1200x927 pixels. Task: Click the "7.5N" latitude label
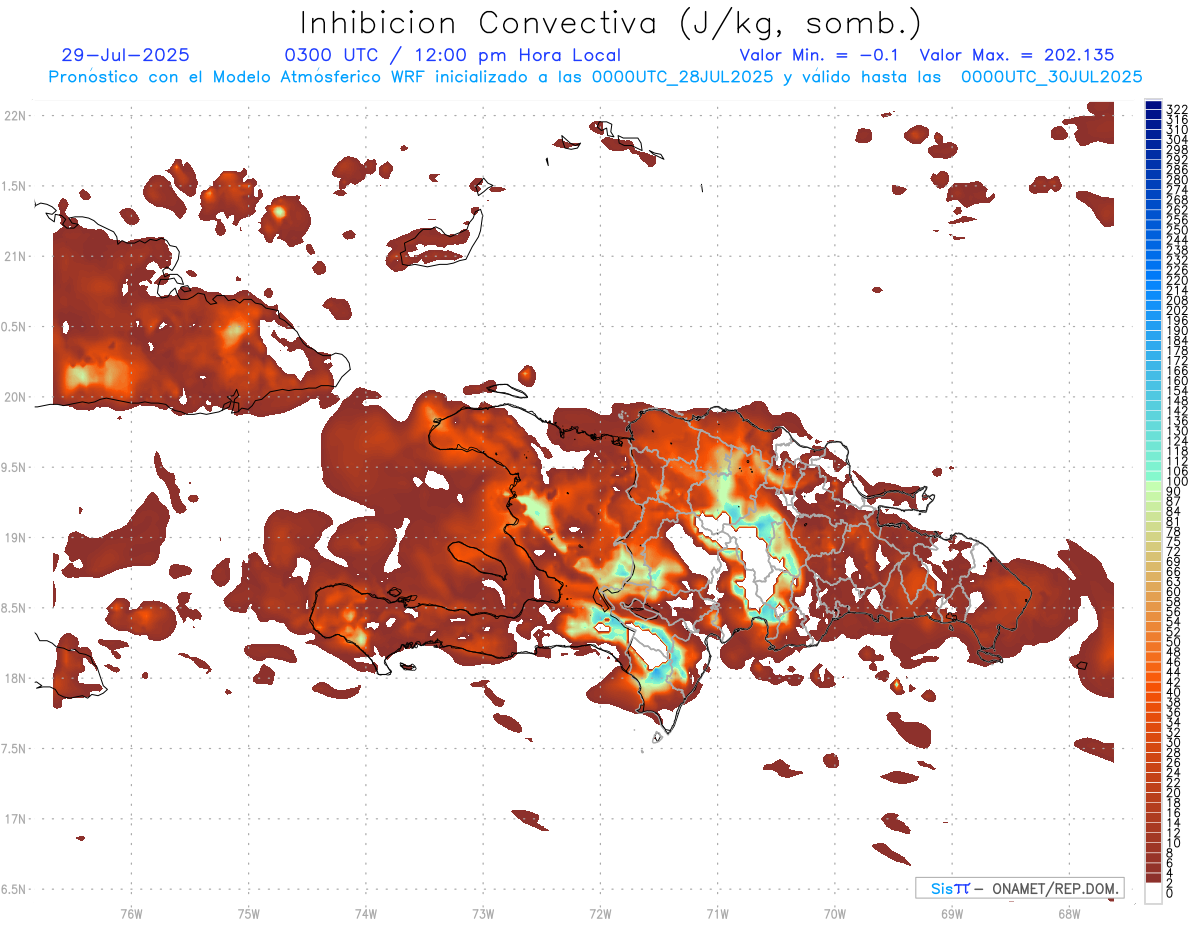14,748
